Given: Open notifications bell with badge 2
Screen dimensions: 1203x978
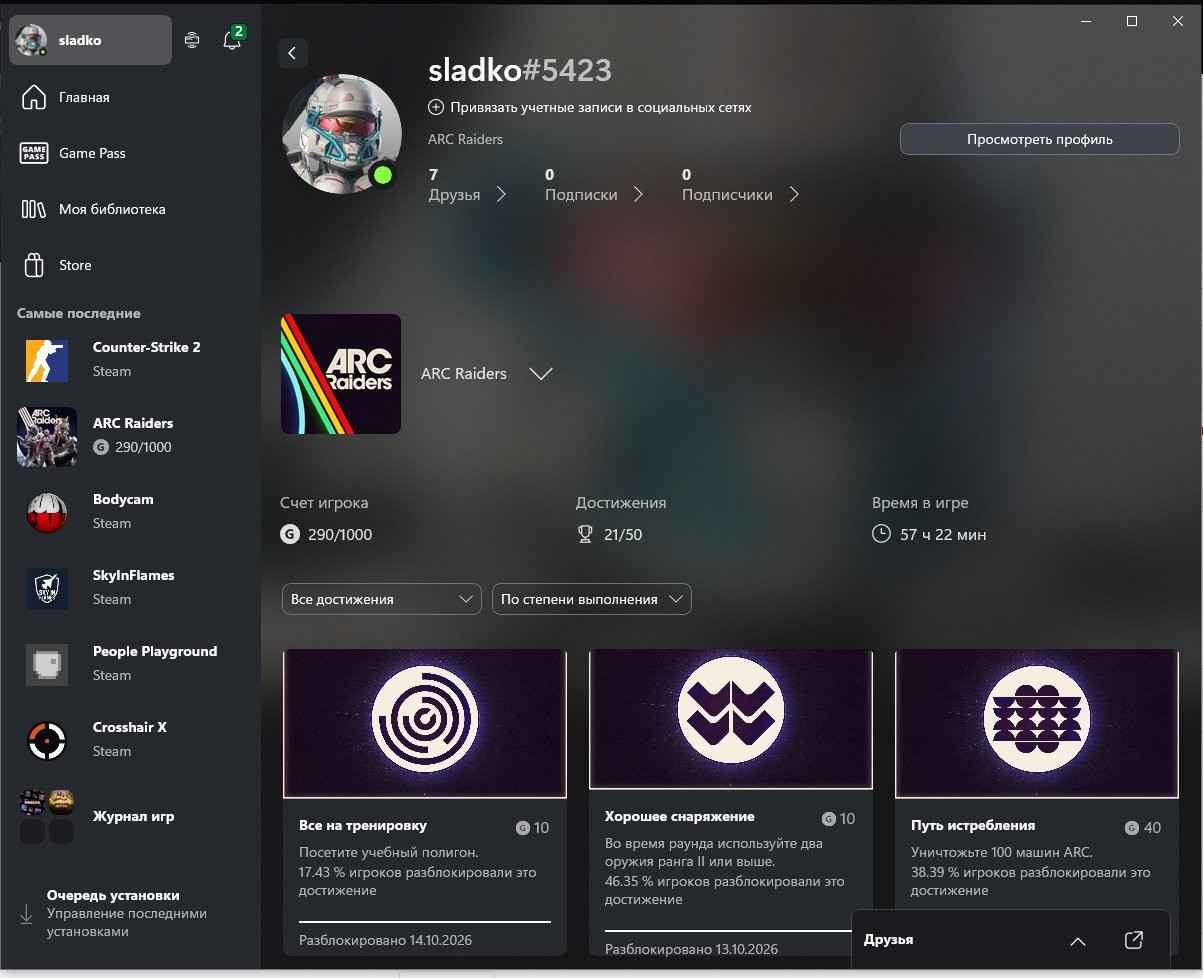Looking at the screenshot, I should (233, 40).
